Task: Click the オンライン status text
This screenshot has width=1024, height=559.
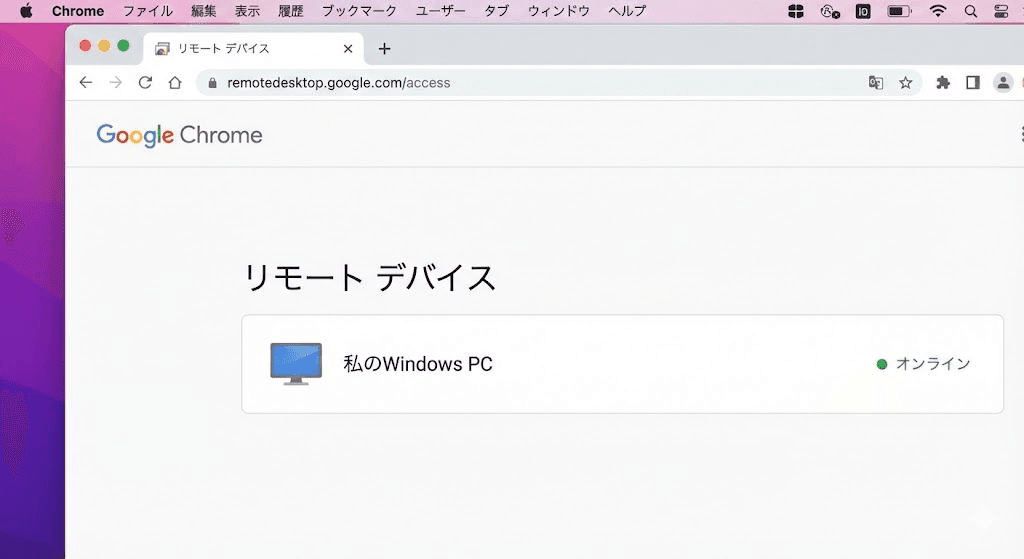Action: click(x=933, y=364)
